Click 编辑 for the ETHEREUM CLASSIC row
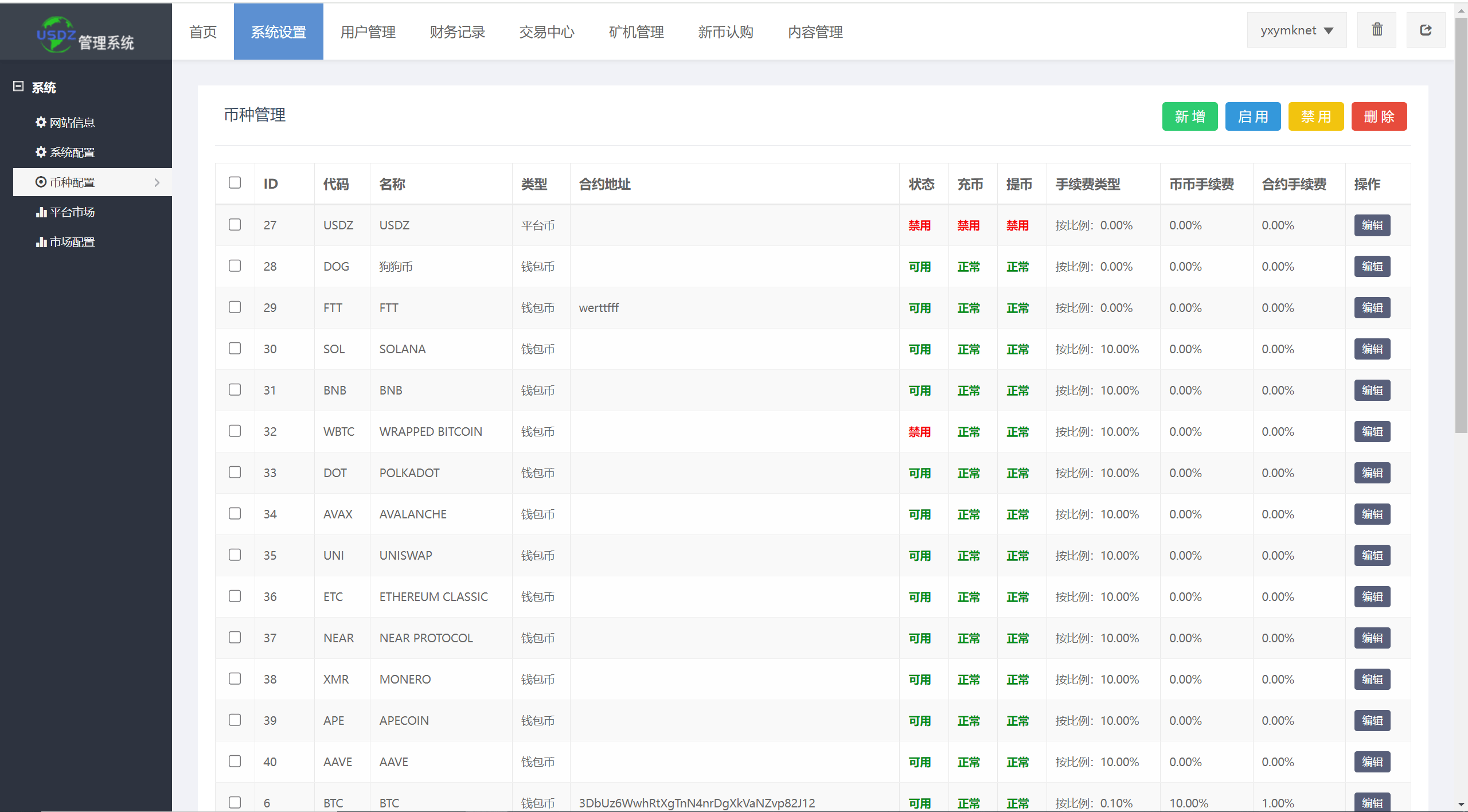The width and height of the screenshot is (1468, 812). 1372,596
